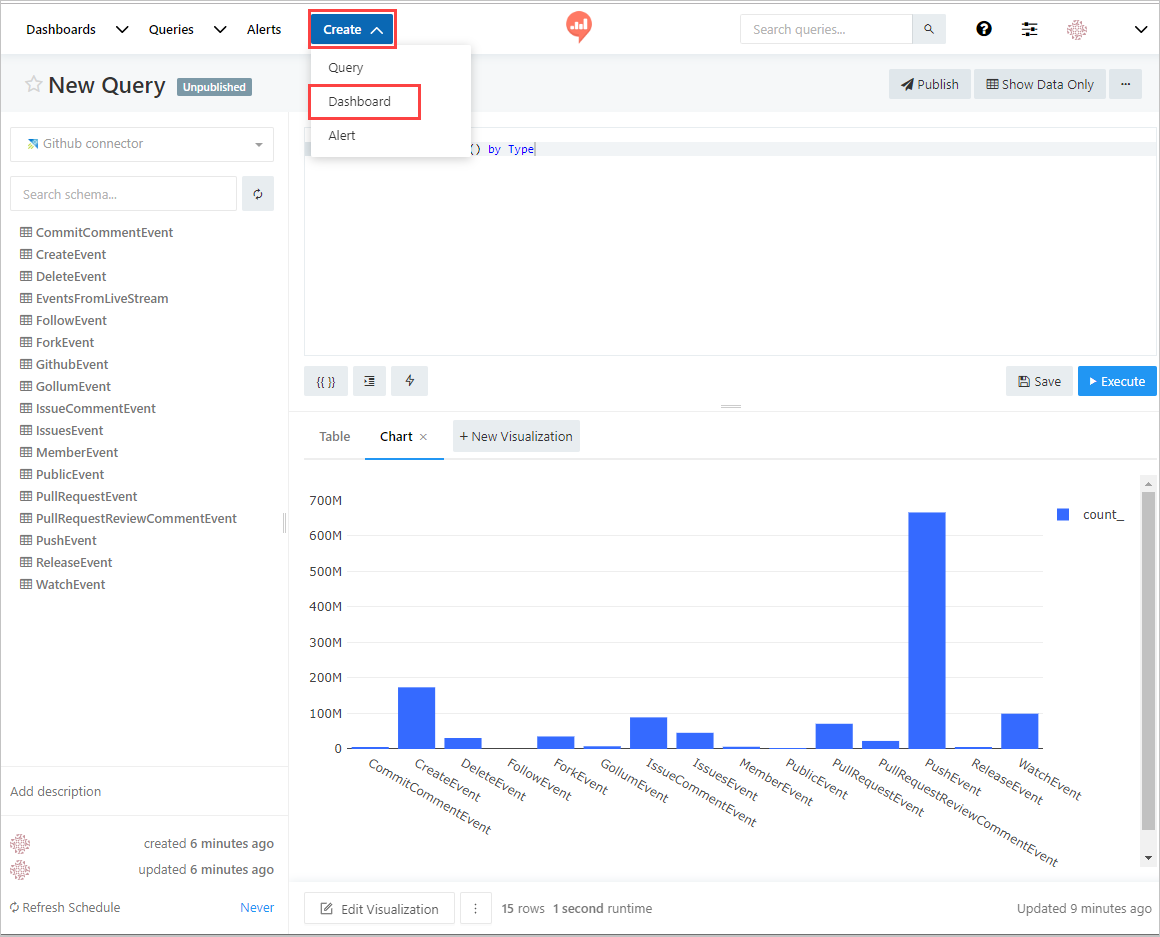The height and width of the screenshot is (937, 1160).
Task: Execute the query
Action: coord(1117,381)
